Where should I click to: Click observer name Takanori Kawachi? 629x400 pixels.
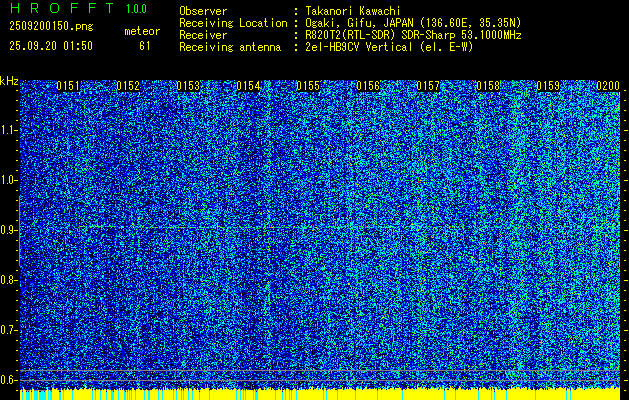[x=353, y=11]
